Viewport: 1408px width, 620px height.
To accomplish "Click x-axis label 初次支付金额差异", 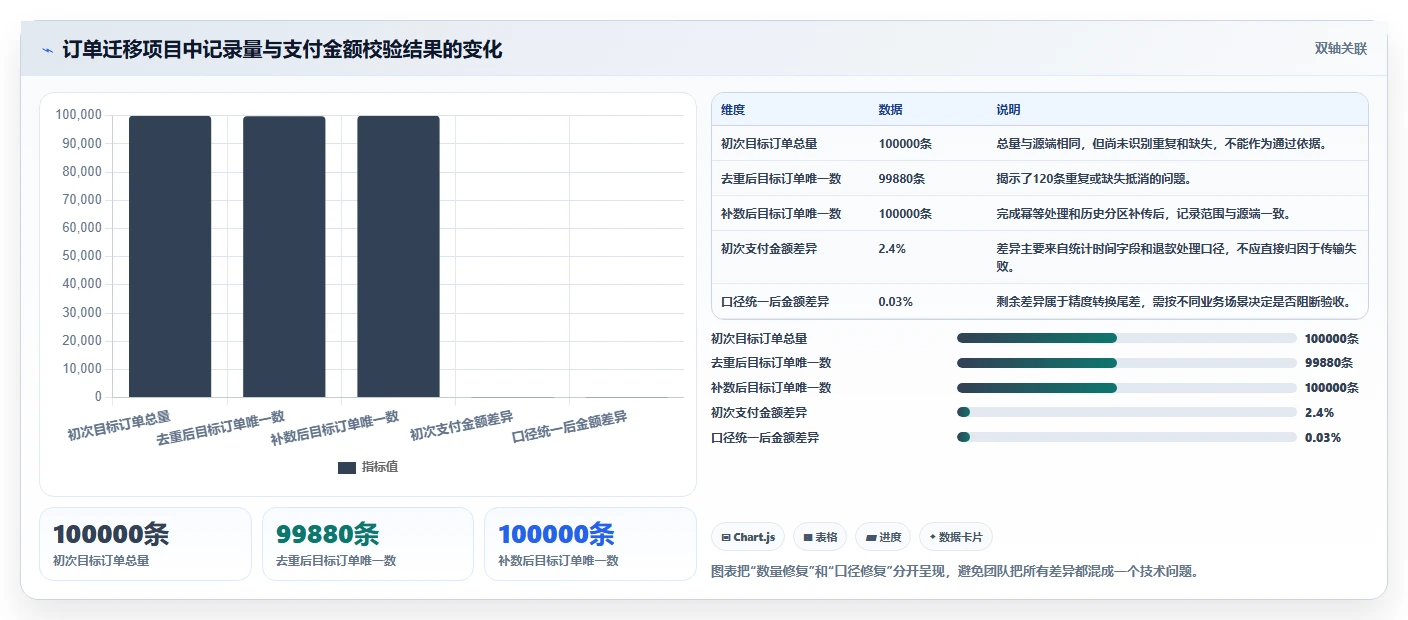I will pos(462,426).
